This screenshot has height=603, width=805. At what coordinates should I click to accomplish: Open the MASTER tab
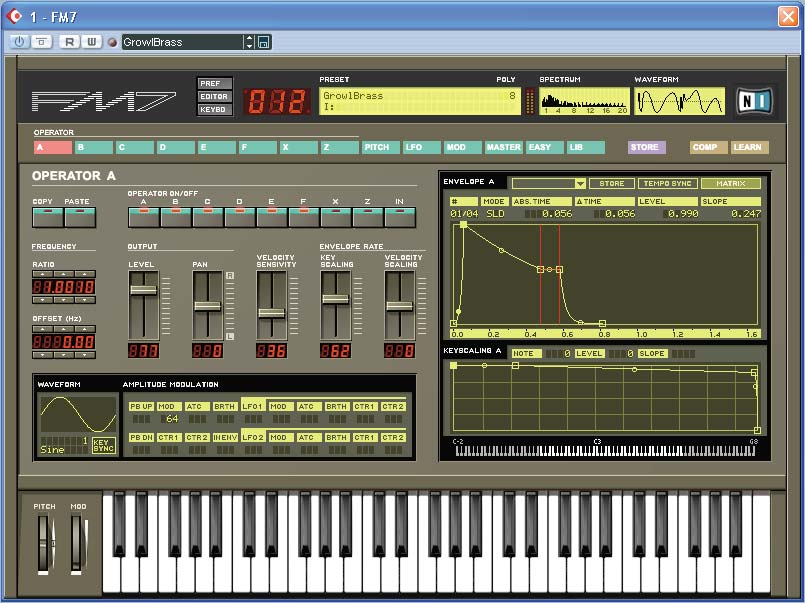tap(504, 147)
